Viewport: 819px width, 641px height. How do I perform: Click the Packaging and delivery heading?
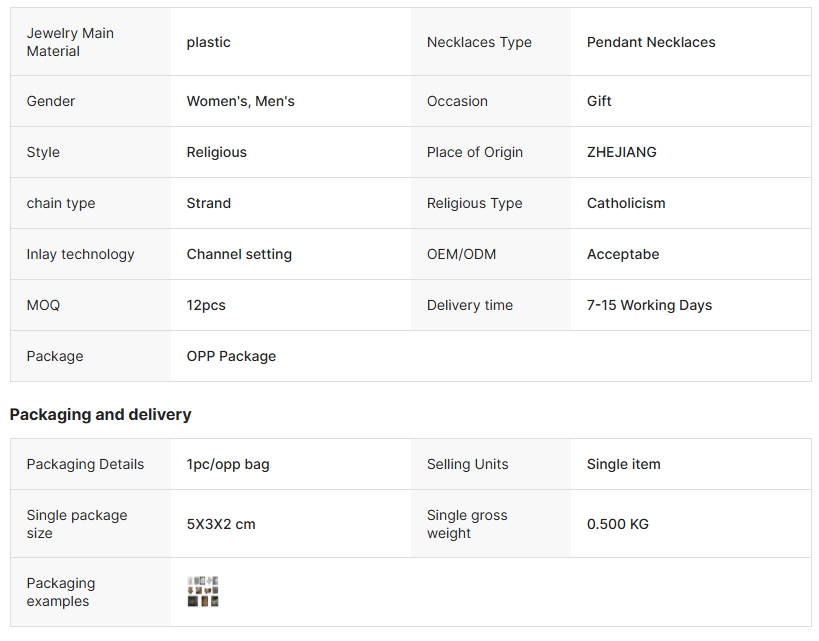coord(100,414)
